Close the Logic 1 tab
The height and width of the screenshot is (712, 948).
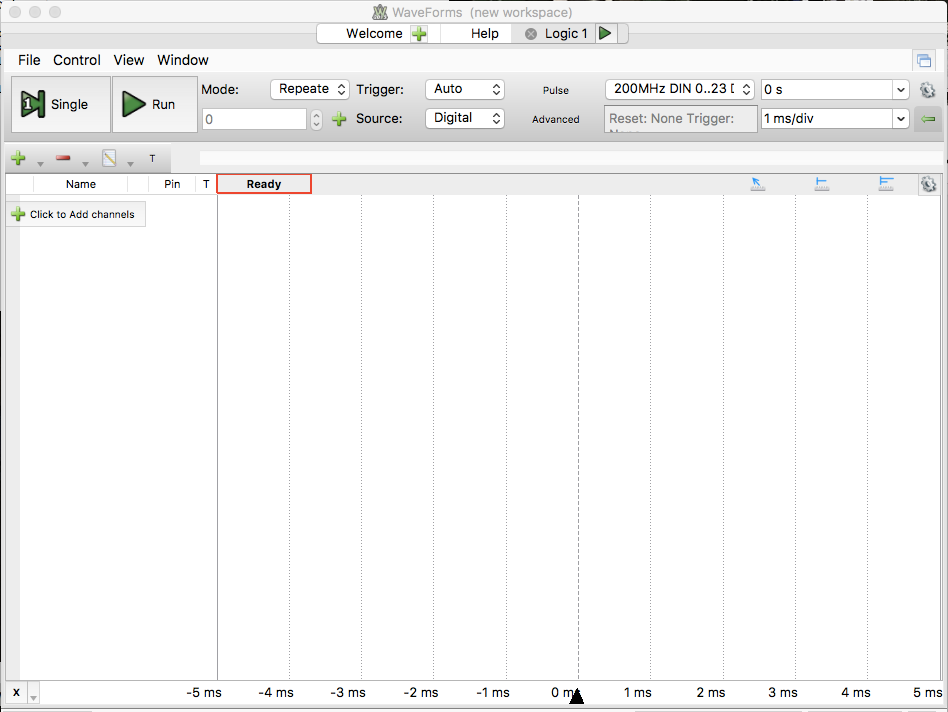[x=531, y=34]
